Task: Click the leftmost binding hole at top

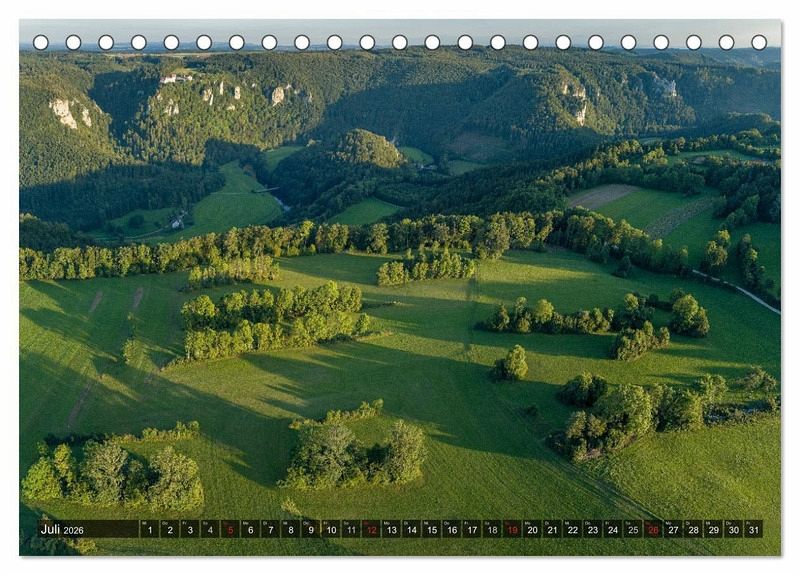Action: point(41,42)
